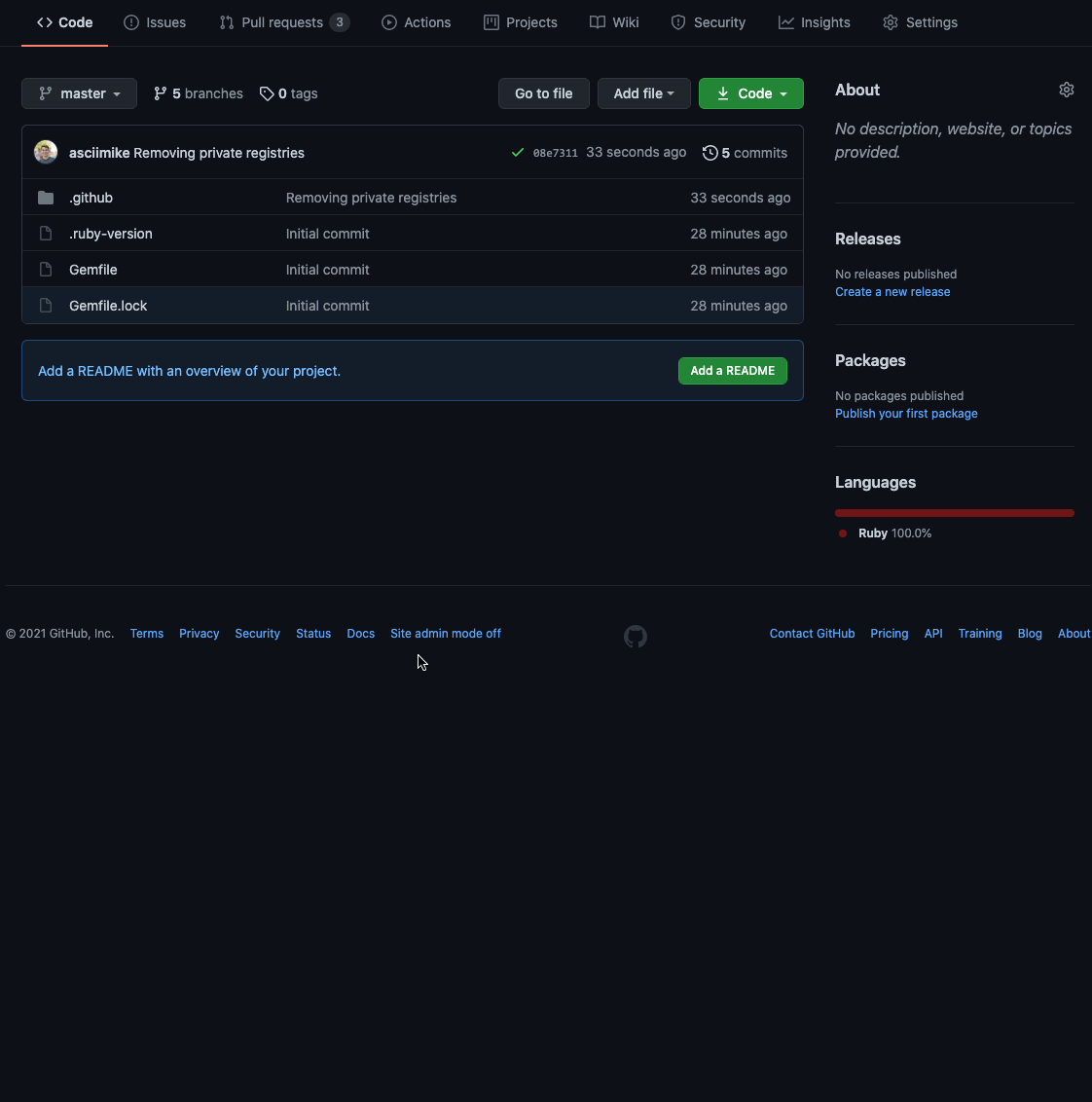Toggle Site admin mode off link
Viewport: 1092px width, 1102px height.
tap(445, 634)
